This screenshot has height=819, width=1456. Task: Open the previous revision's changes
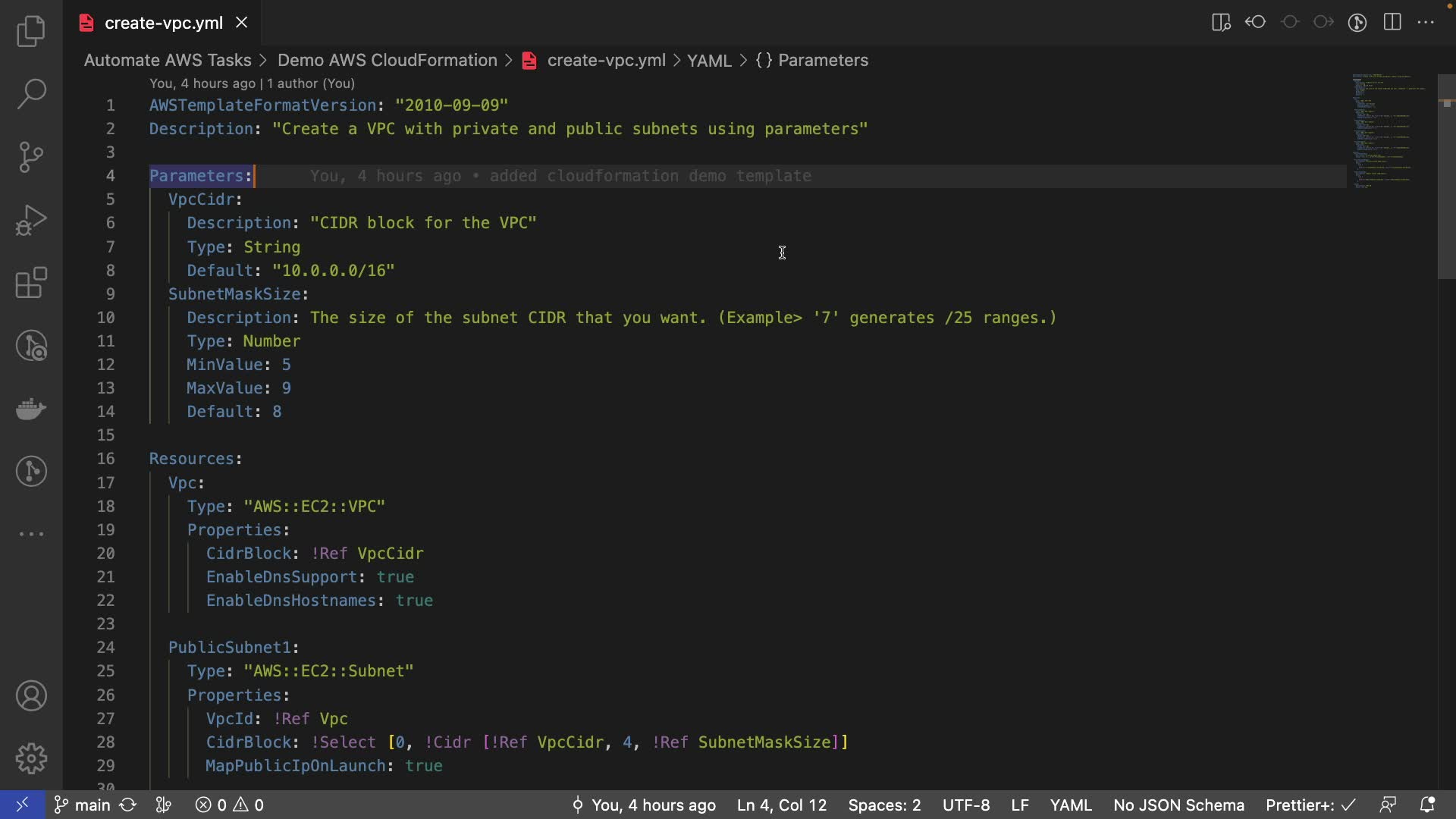pyautogui.click(x=1256, y=23)
